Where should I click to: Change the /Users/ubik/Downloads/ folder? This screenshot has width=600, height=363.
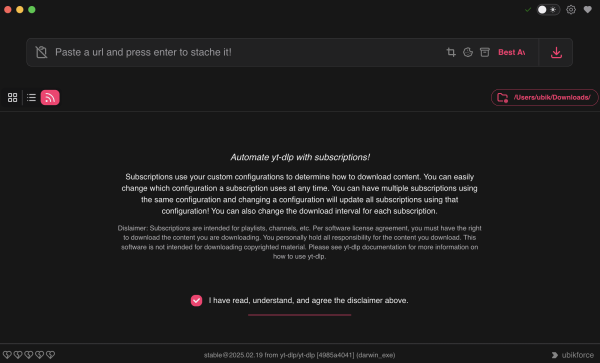[x=545, y=98]
